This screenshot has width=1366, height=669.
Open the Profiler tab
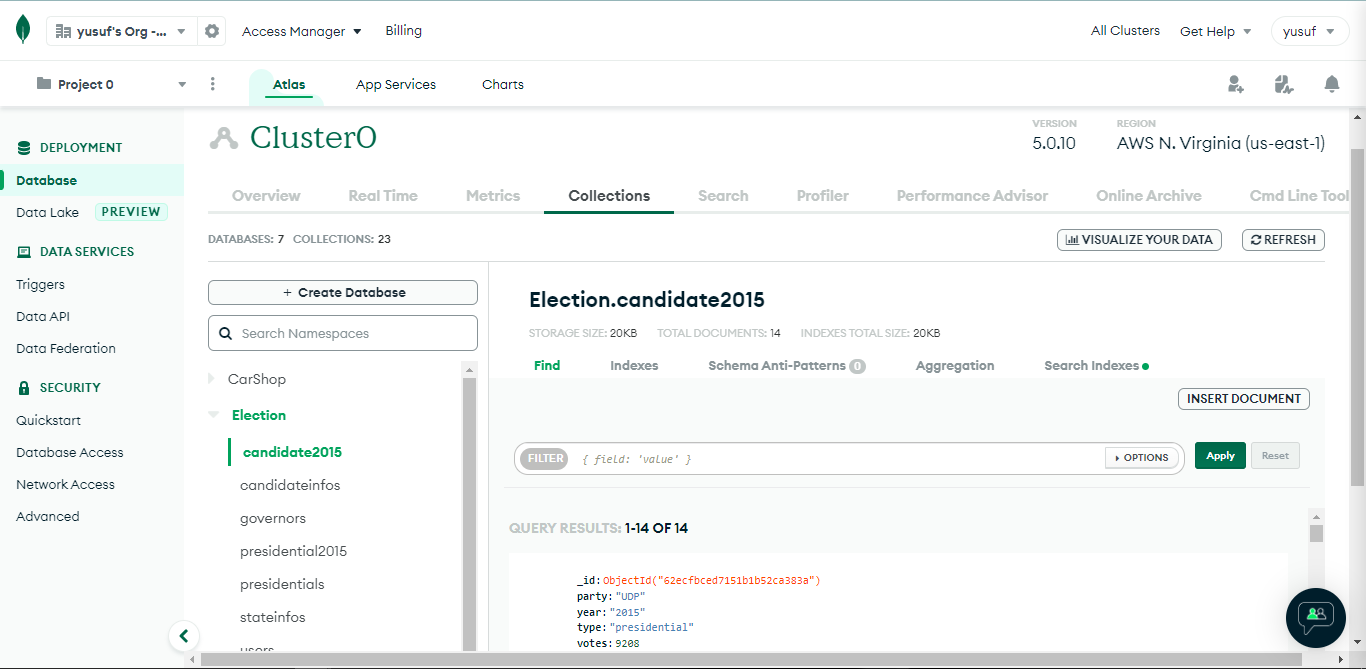tap(823, 196)
